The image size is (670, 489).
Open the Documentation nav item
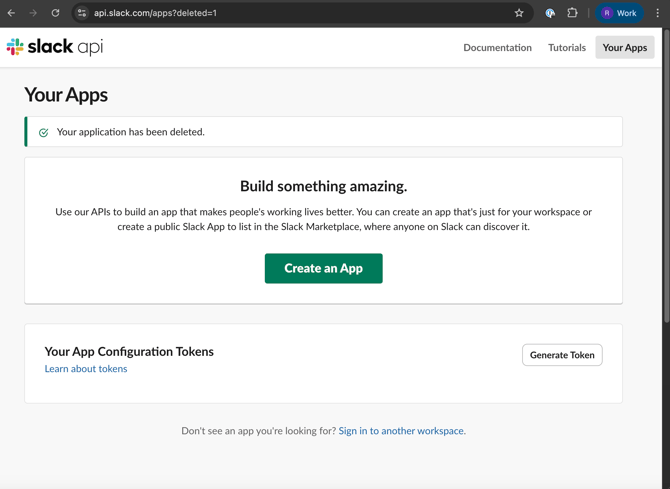[497, 47]
